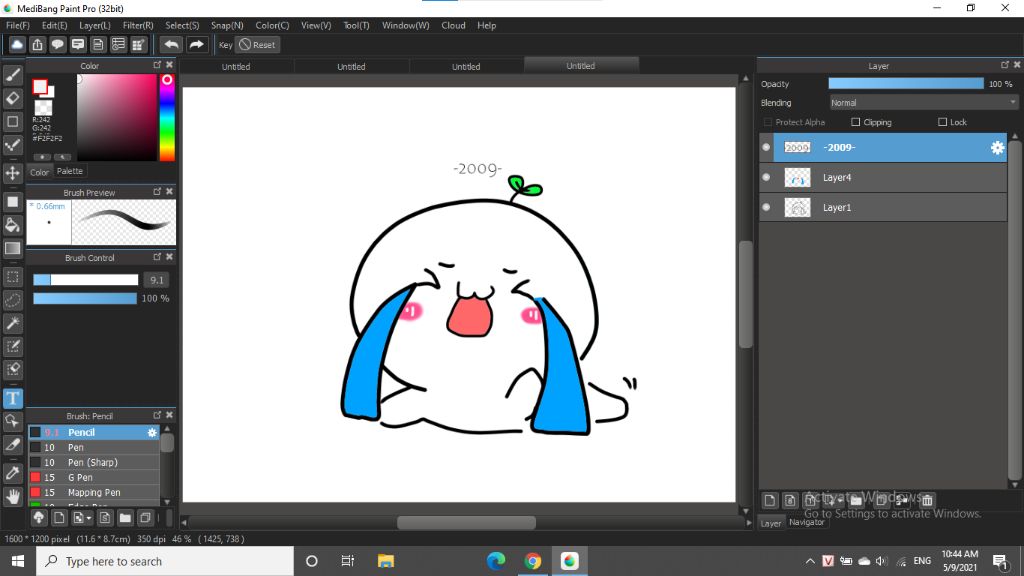
Task: Open the Filter menu
Action: tap(138, 25)
